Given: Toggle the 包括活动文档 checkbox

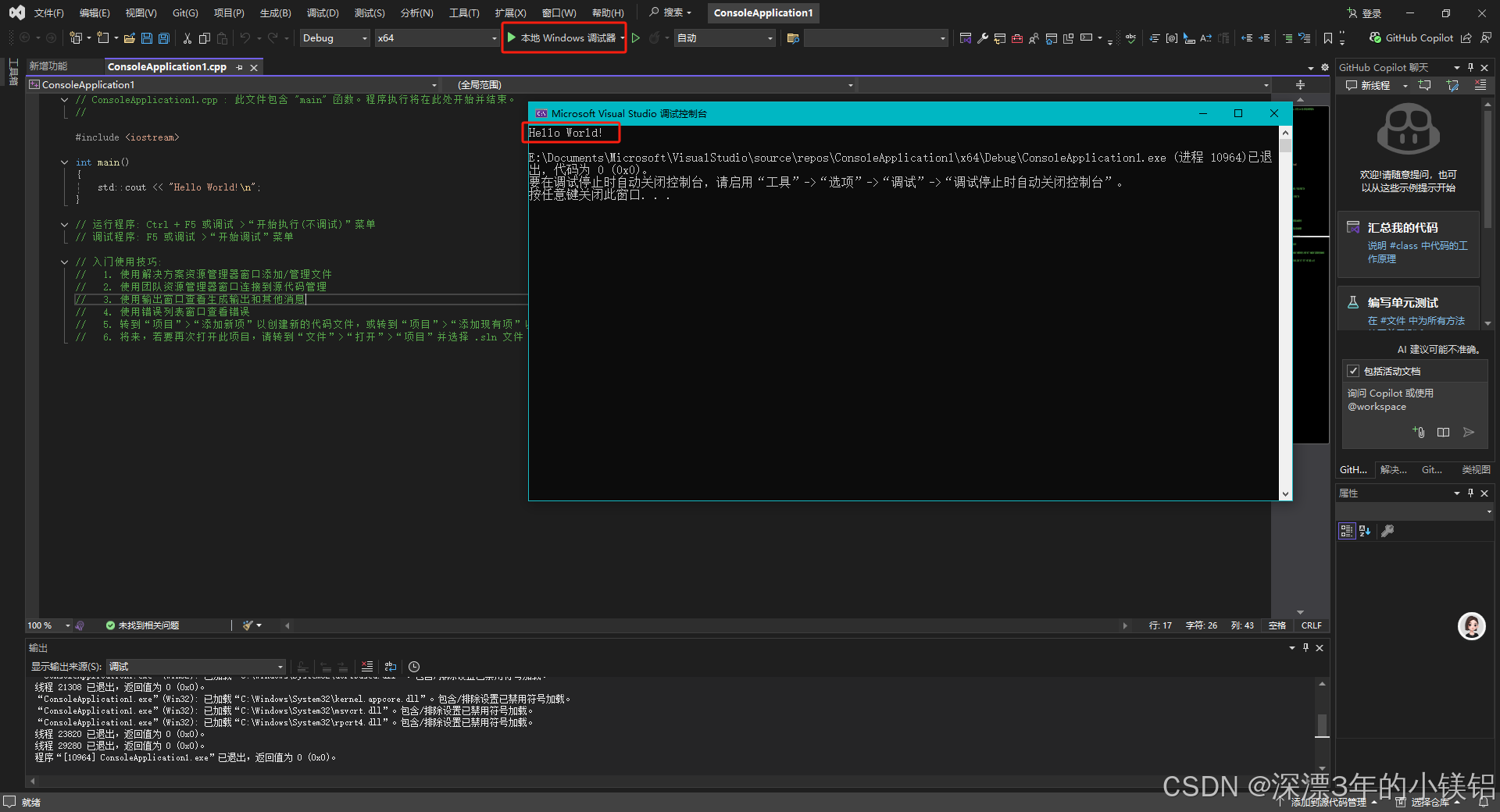Looking at the screenshot, I should pos(1353,371).
